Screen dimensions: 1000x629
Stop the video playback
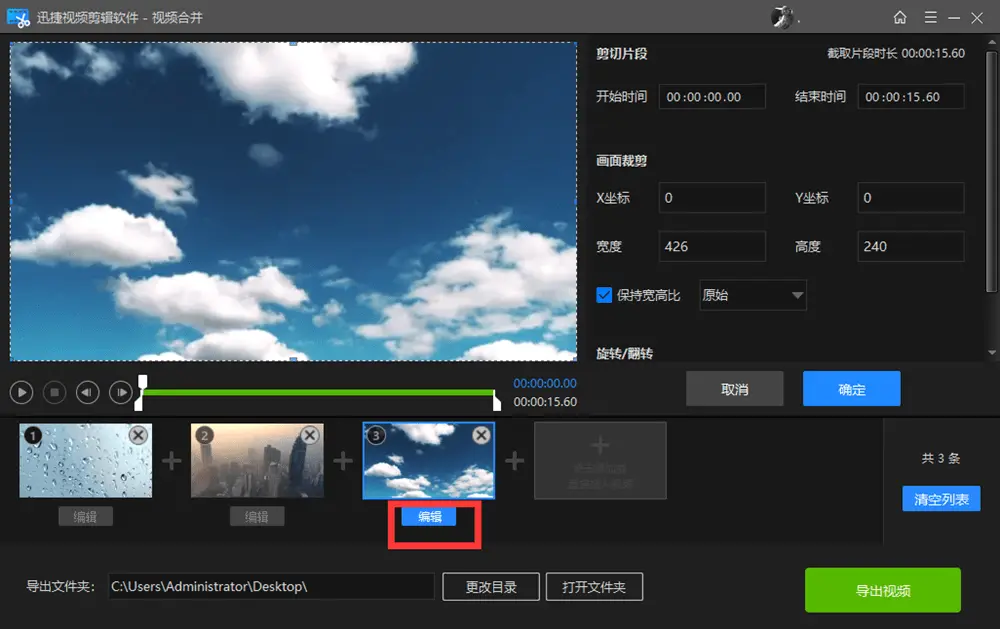pos(55,392)
